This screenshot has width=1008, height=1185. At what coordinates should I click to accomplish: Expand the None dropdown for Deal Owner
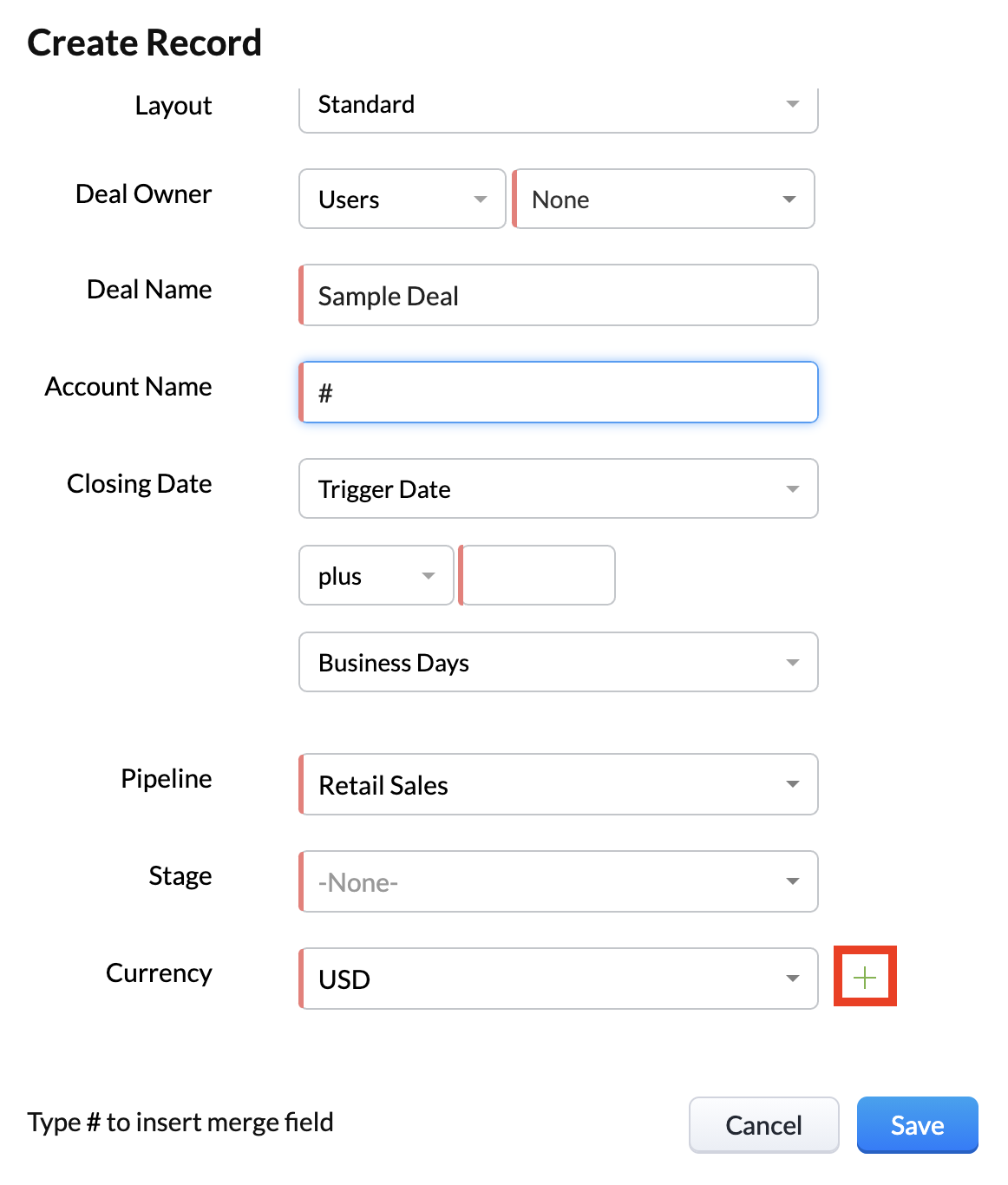[x=664, y=199]
